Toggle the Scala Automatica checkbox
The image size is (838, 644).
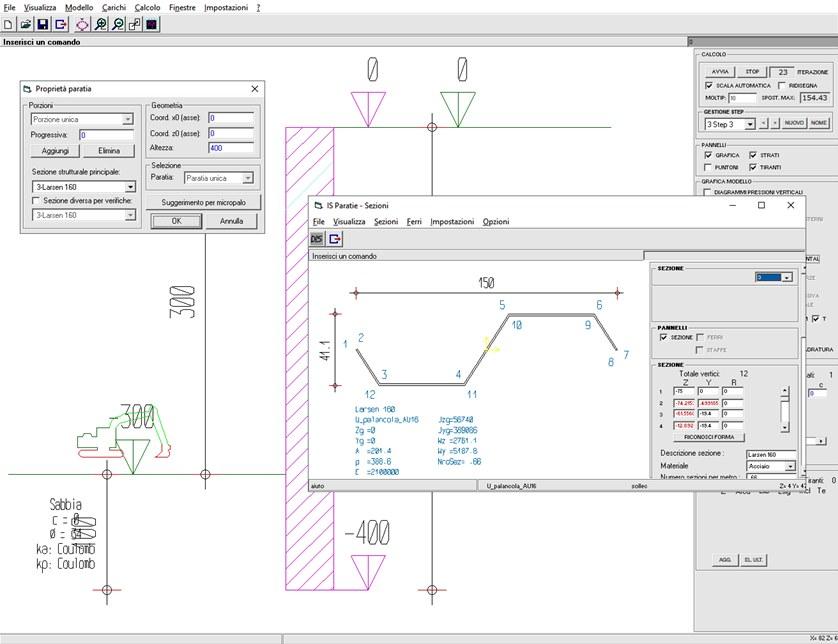(x=709, y=86)
